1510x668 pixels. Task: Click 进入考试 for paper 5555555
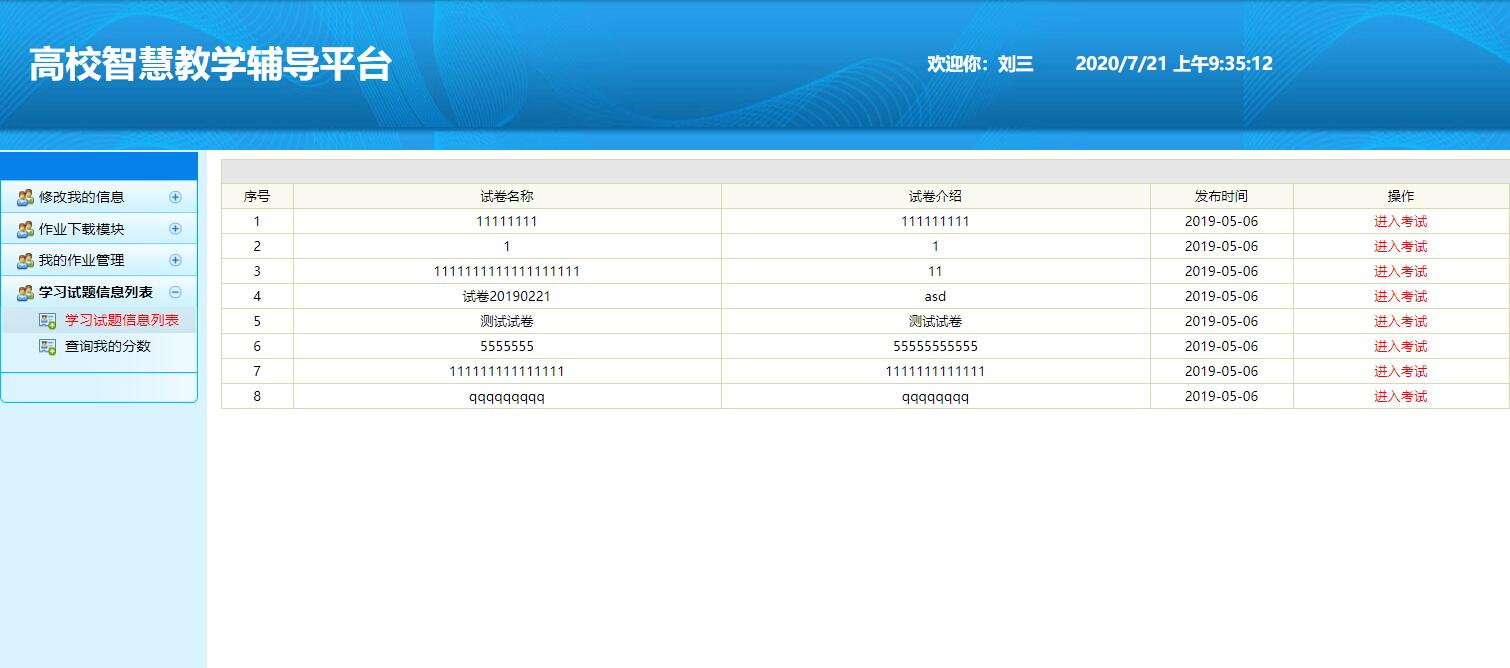1402,346
